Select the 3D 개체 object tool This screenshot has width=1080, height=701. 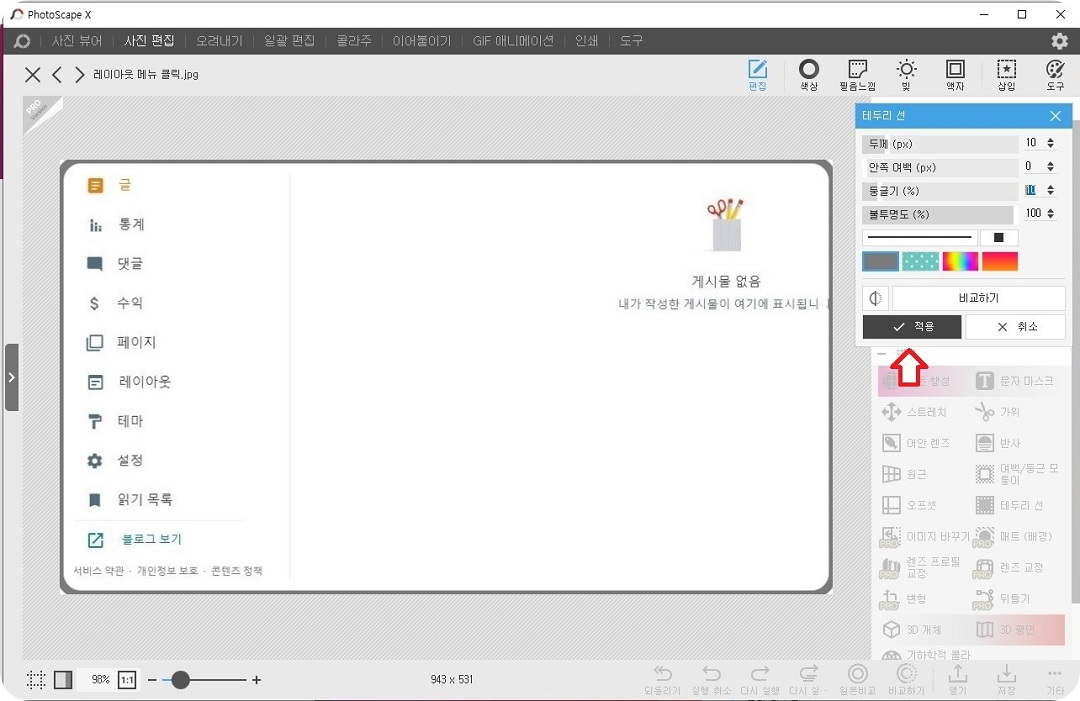pos(912,629)
